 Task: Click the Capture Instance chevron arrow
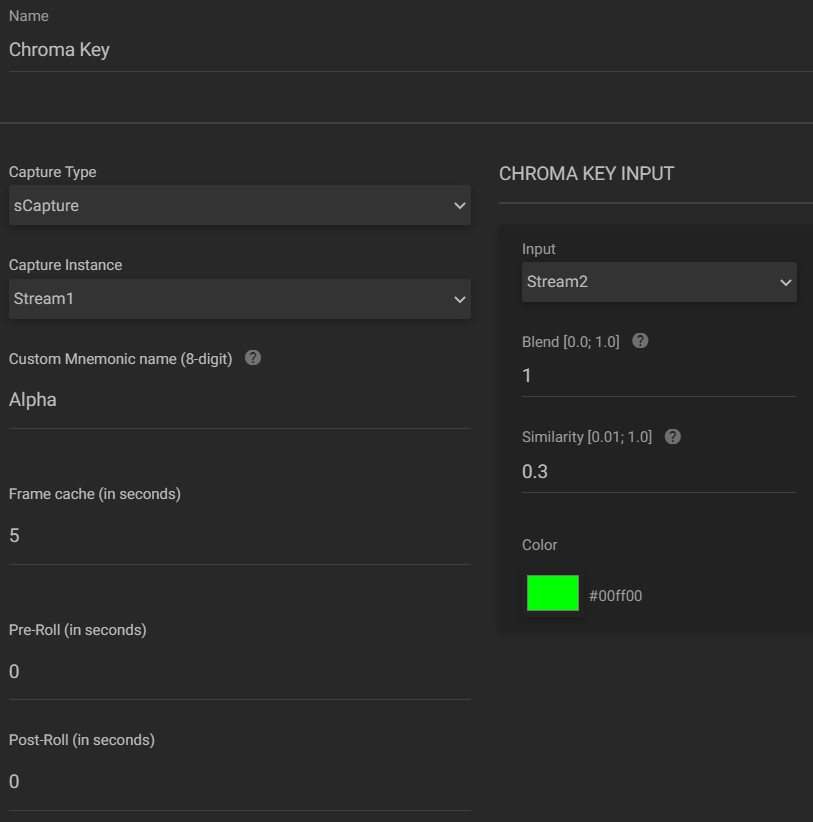click(460, 299)
